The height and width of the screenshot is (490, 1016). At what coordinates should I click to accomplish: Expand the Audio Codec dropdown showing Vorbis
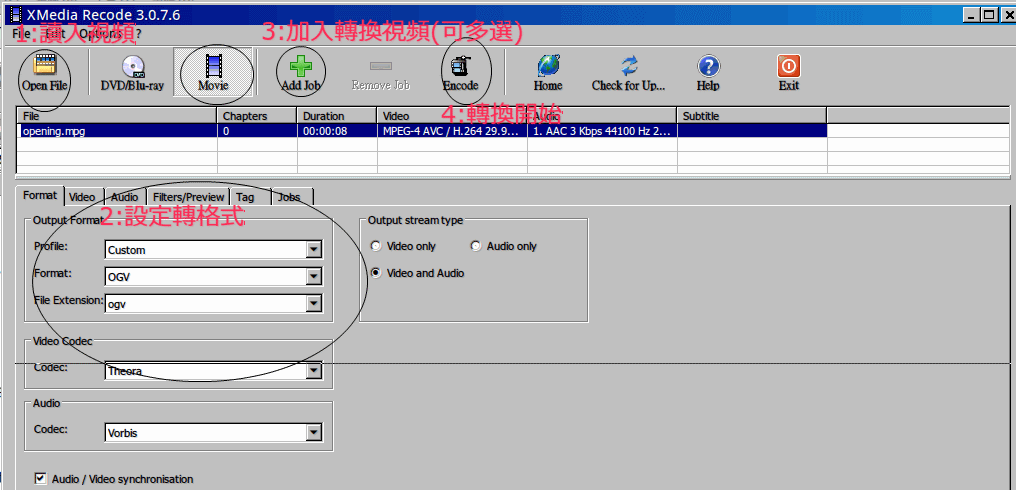click(314, 432)
